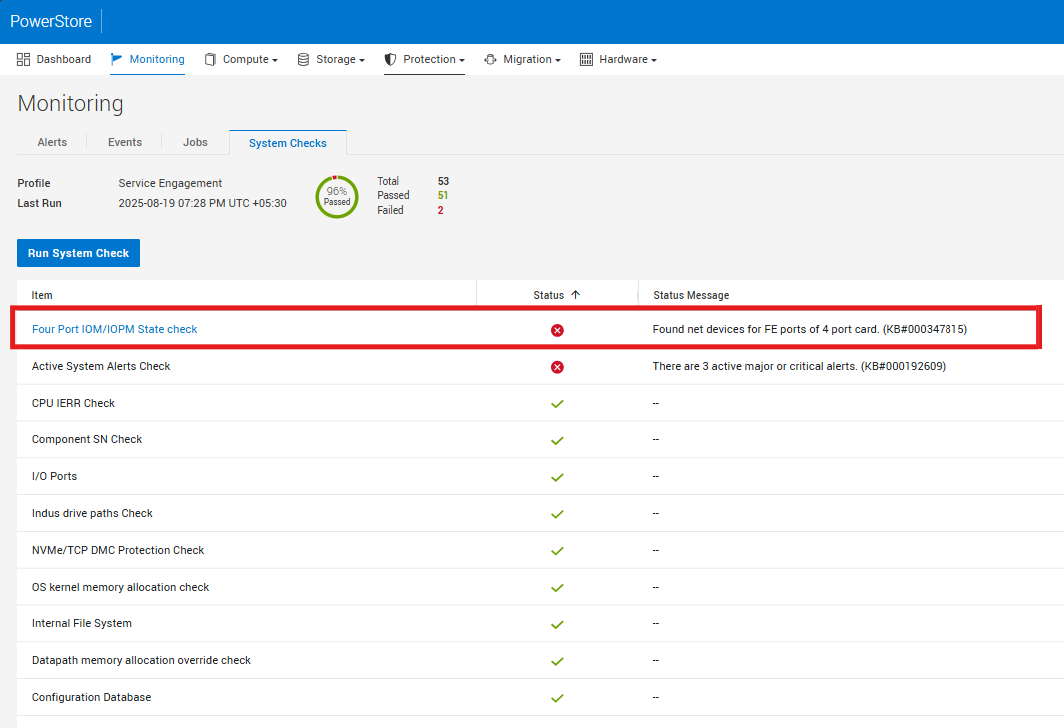Click NVMe/TCP DMC Protection Check item

pyautogui.click(x=118, y=550)
